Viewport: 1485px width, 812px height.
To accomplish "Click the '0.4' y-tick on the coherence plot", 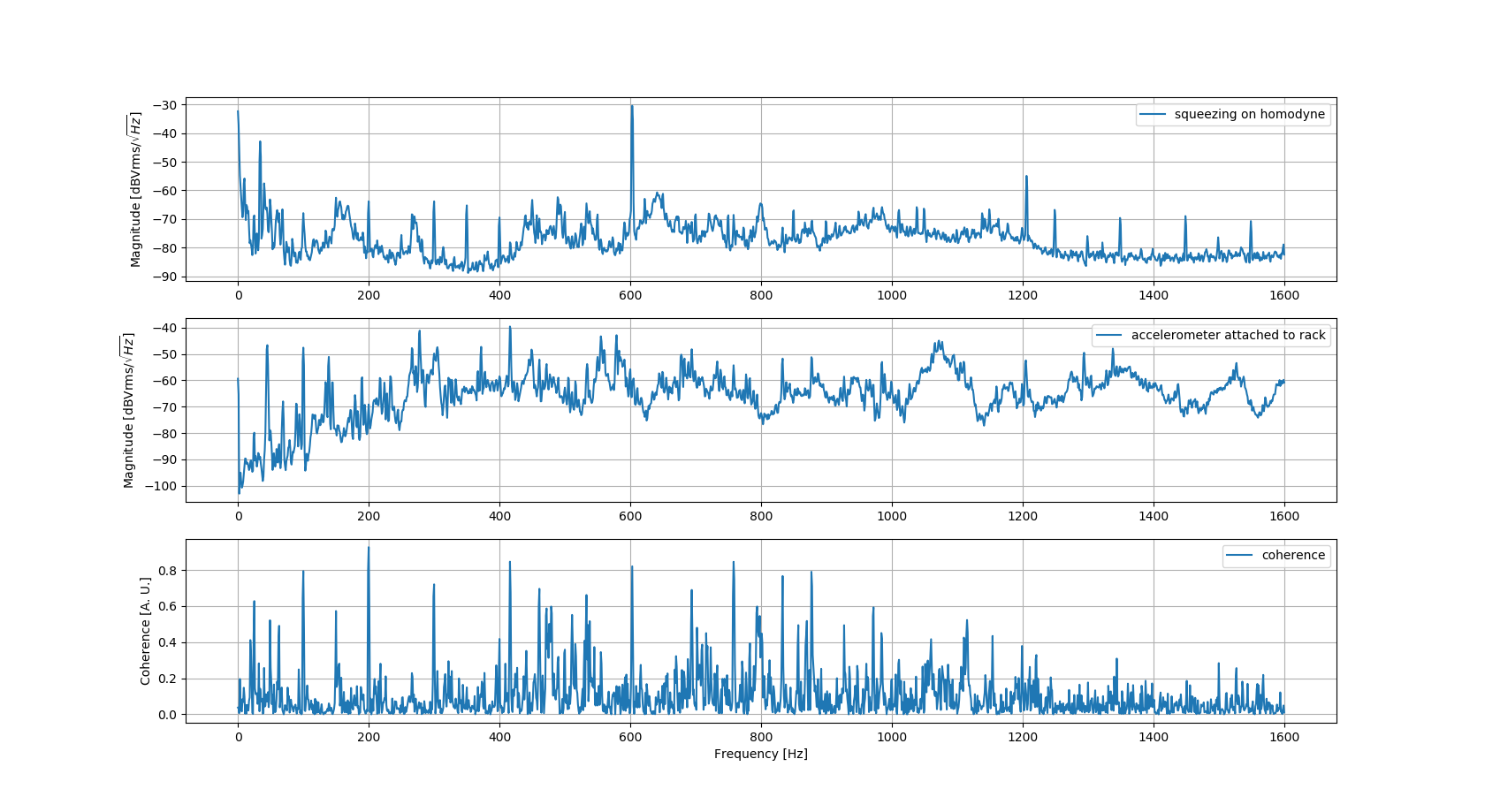I will pos(168,643).
